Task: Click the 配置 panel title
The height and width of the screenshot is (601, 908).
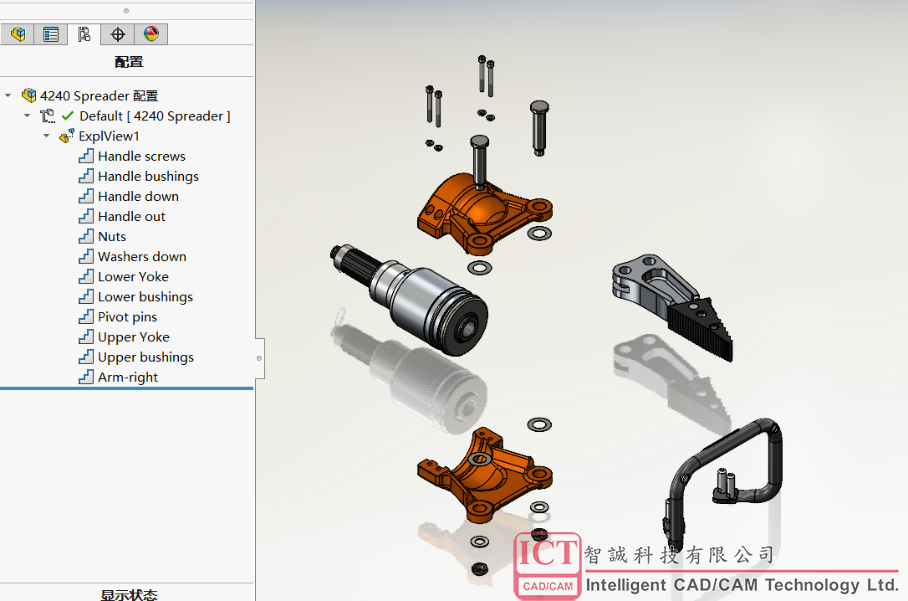Action: point(129,62)
